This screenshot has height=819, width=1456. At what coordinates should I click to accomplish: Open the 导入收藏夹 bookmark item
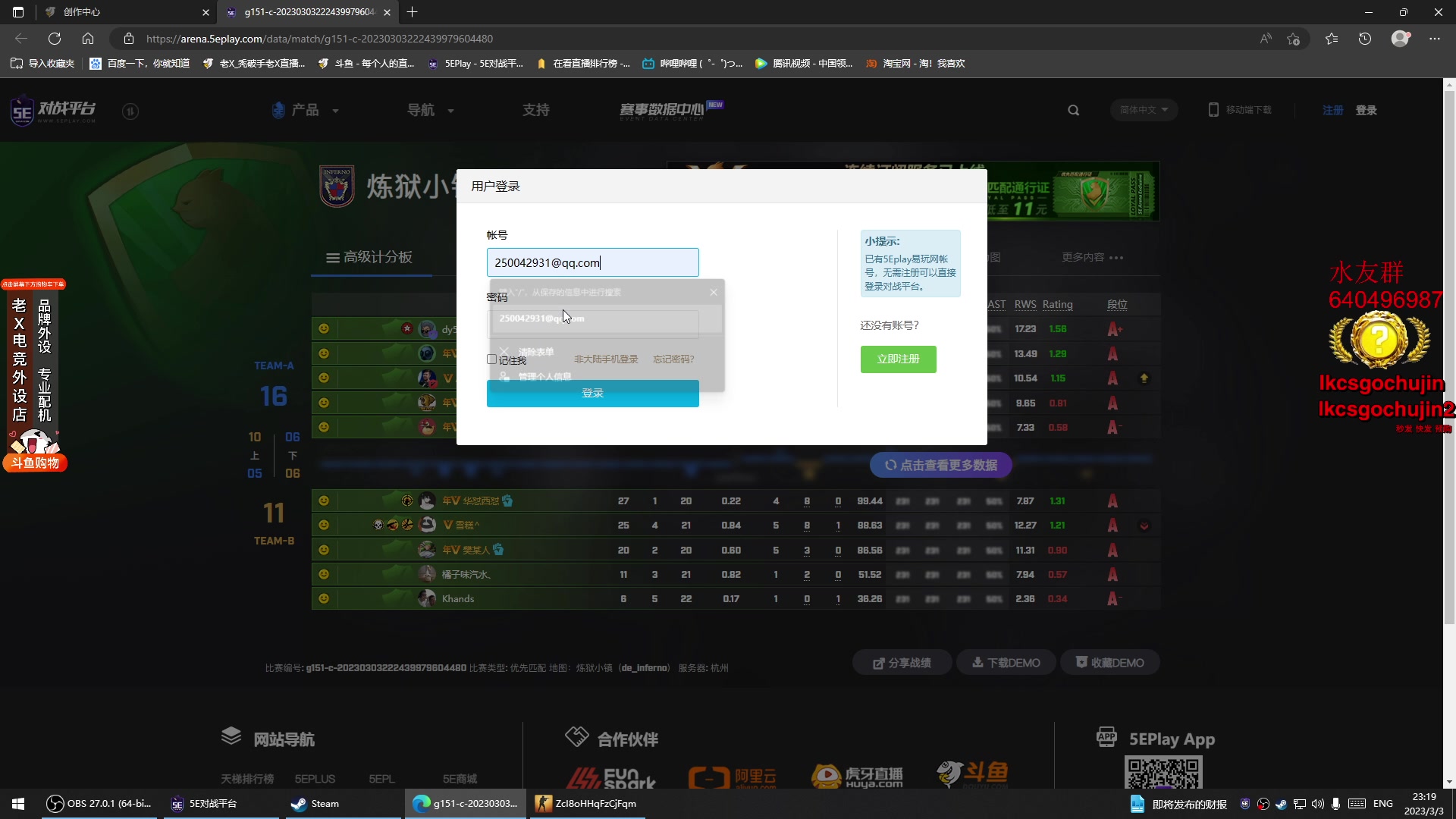pyautogui.click(x=42, y=64)
